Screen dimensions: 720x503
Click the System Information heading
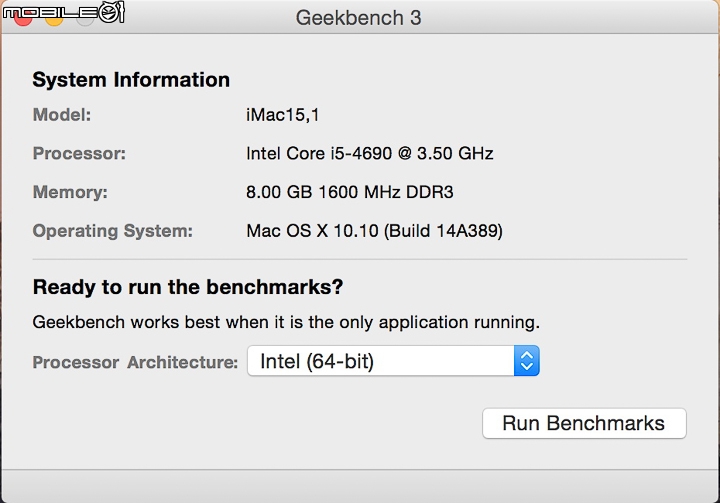click(x=131, y=80)
